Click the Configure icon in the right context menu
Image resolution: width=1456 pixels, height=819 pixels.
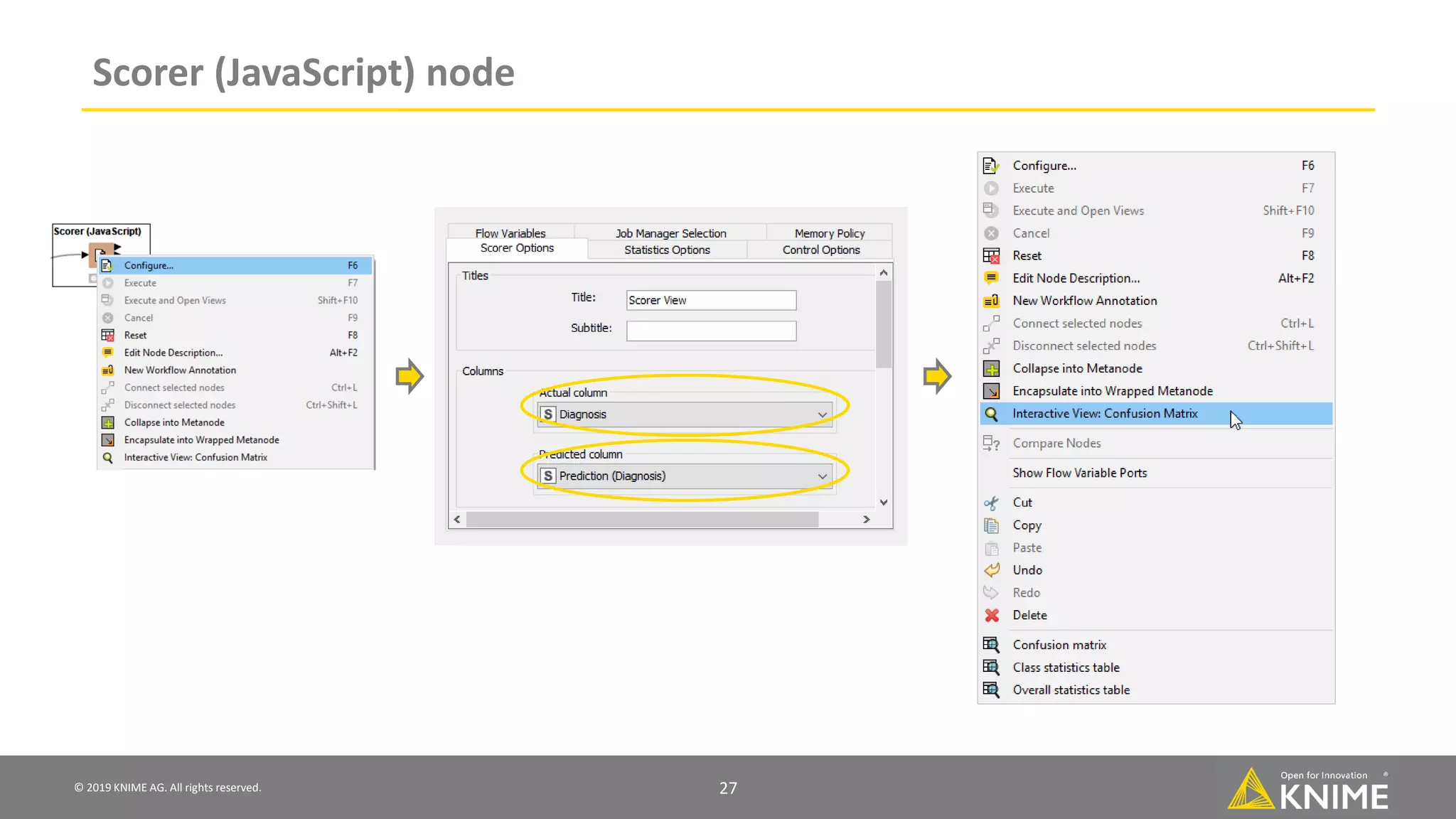pos(991,166)
